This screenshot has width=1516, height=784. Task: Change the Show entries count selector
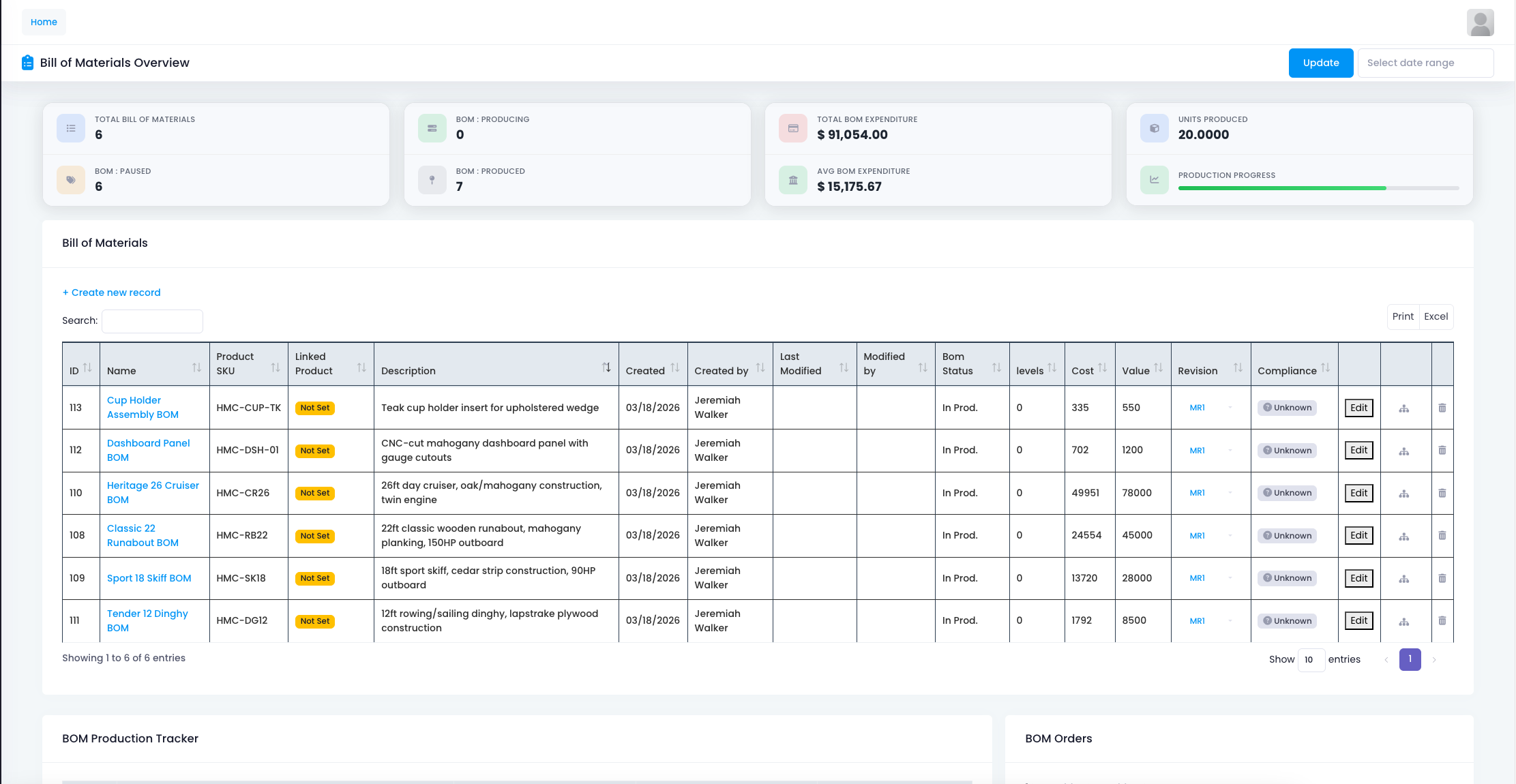click(1310, 659)
